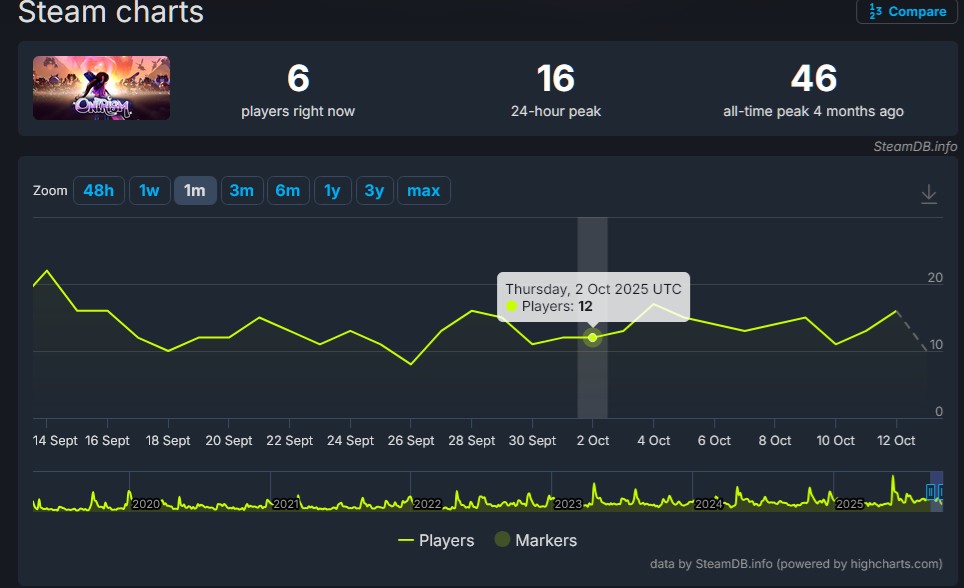Viewport: 964px width, 588px height.
Task: Toggle the Players series in legend
Action: pos(437,540)
